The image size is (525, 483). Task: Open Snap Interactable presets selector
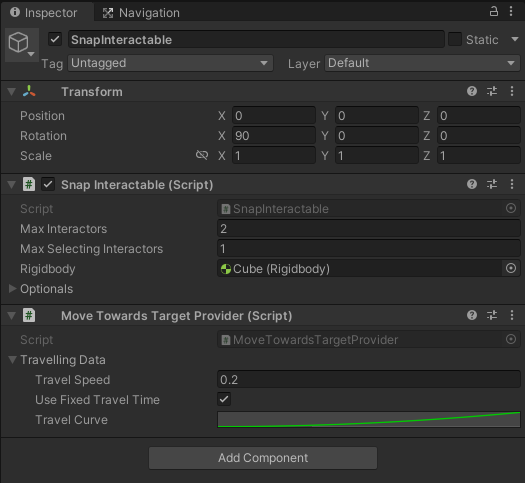point(492,184)
